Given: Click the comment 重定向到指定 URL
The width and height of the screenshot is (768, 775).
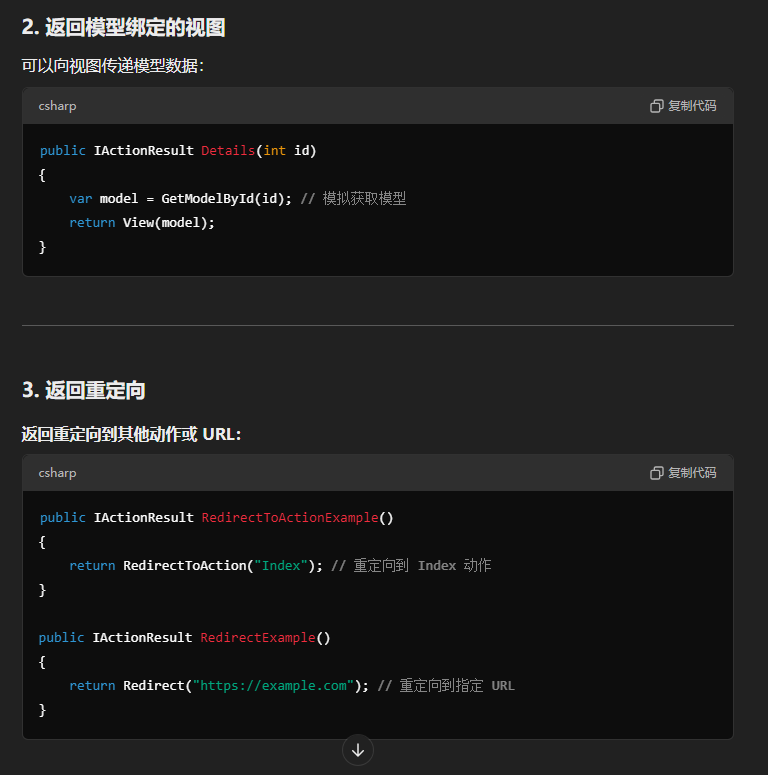Looking at the screenshot, I should [456, 686].
